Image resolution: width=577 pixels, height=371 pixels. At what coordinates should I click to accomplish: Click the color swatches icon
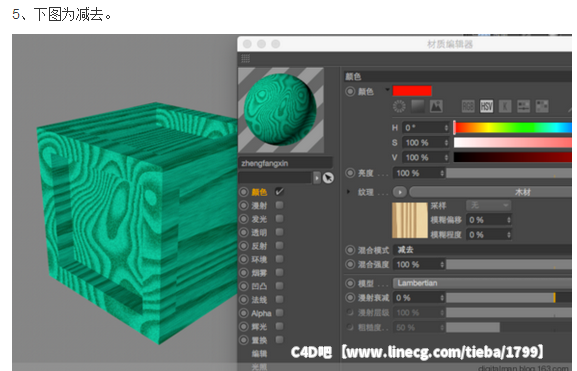tap(542, 106)
